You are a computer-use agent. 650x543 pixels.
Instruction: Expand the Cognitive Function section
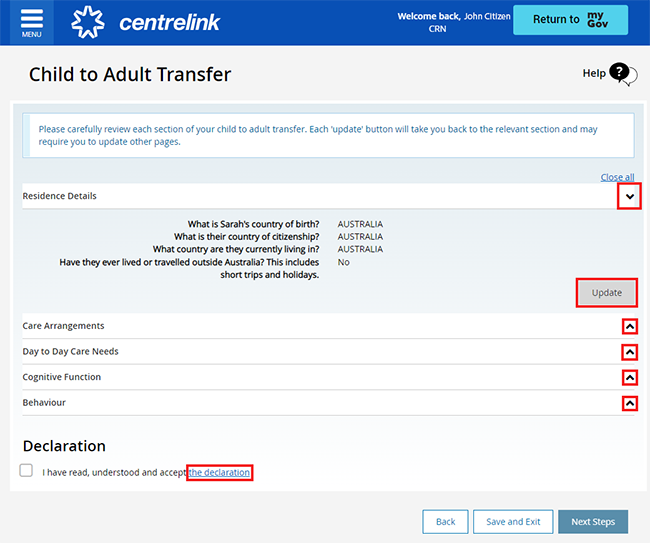pos(630,378)
